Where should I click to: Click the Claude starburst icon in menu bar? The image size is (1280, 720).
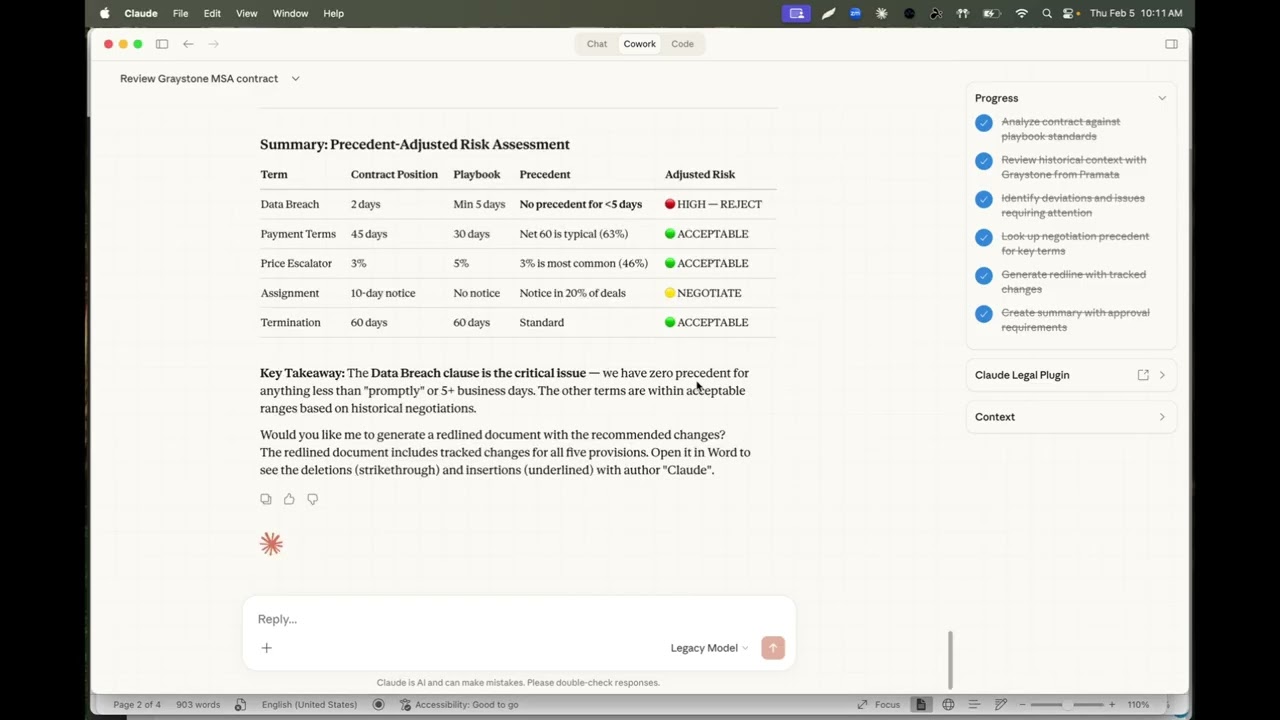tap(881, 13)
